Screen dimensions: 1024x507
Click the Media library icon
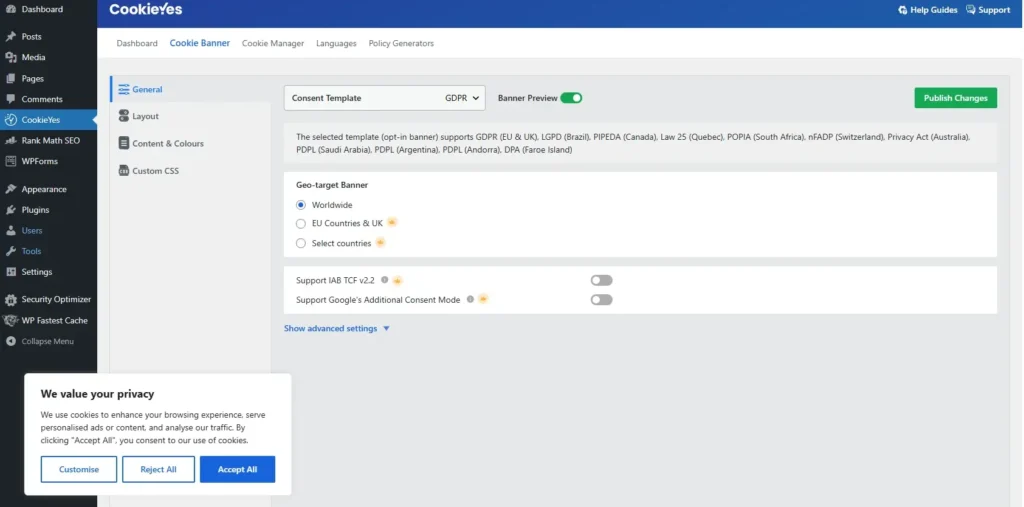(x=10, y=57)
